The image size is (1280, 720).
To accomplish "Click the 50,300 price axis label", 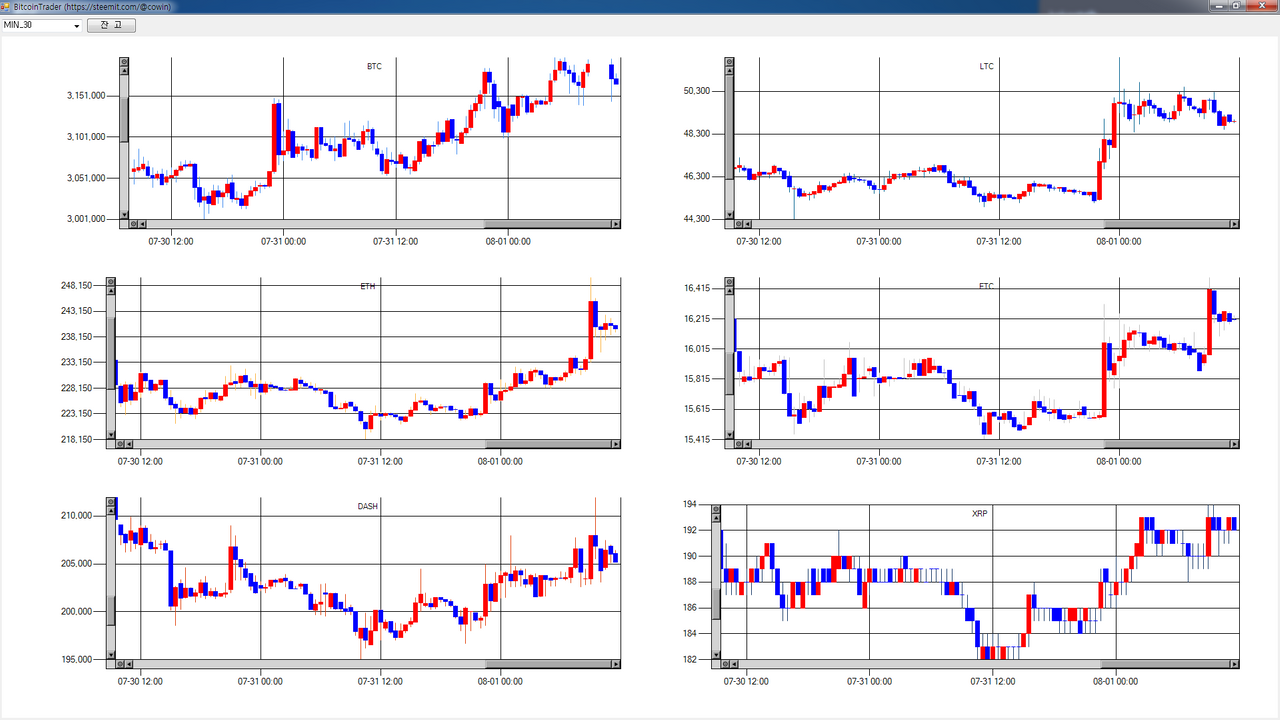I will point(695,91).
